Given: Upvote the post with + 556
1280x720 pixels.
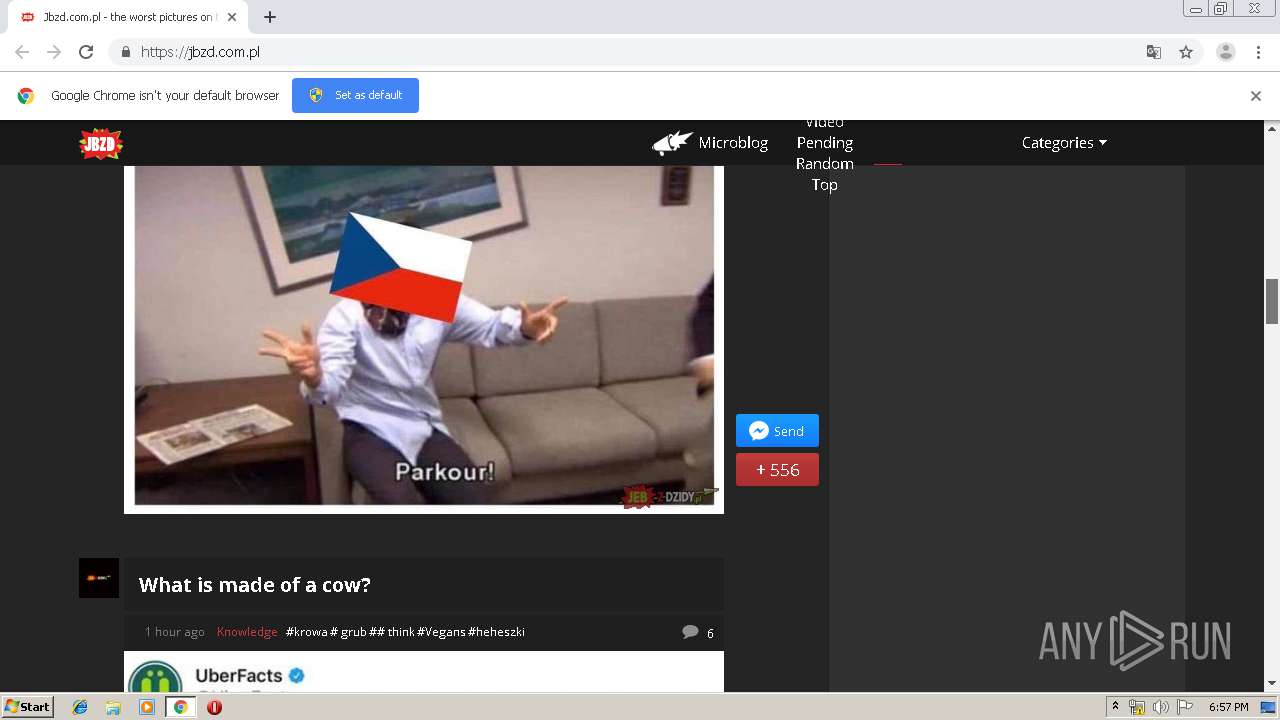Looking at the screenshot, I should [777, 470].
